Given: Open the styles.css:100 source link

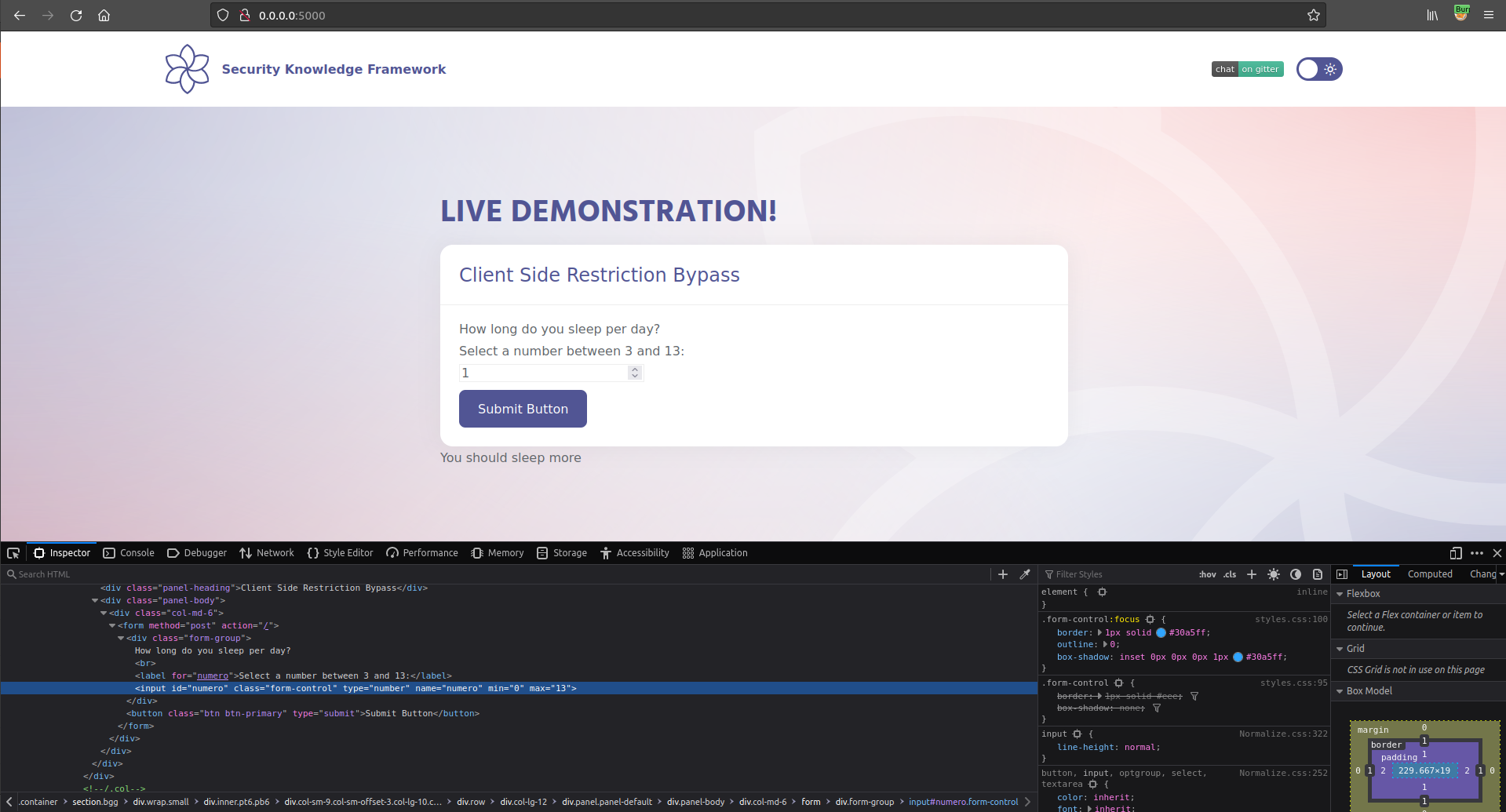Looking at the screenshot, I should (1291, 620).
